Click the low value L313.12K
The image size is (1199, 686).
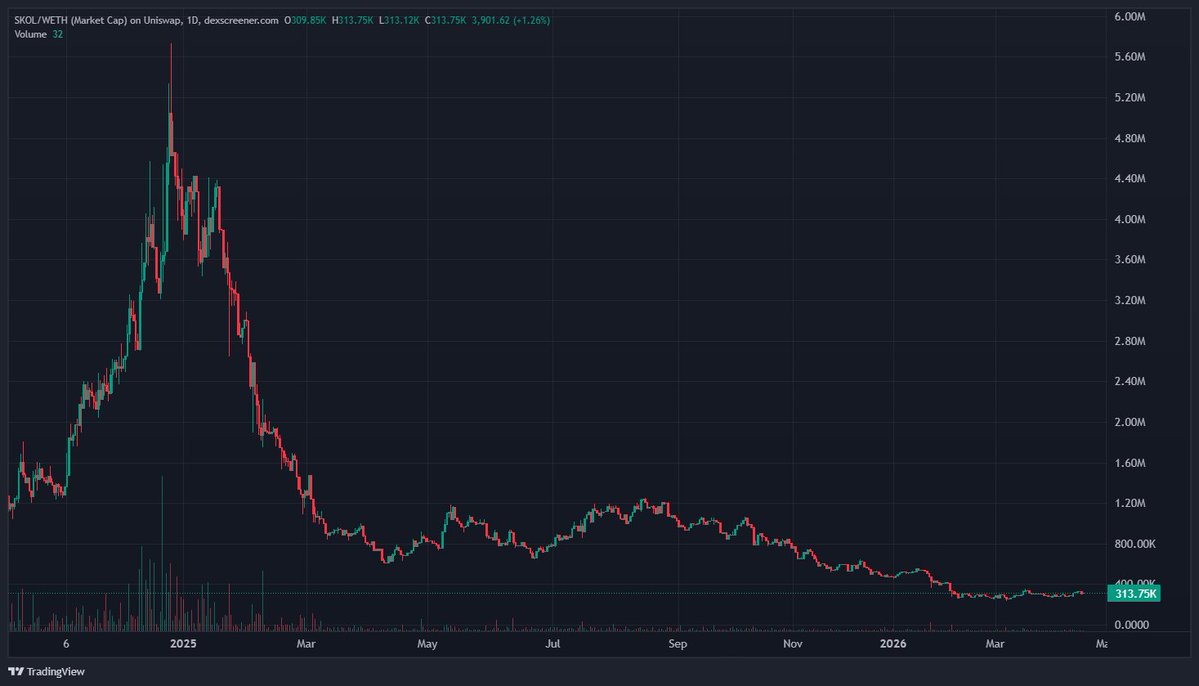399,21
